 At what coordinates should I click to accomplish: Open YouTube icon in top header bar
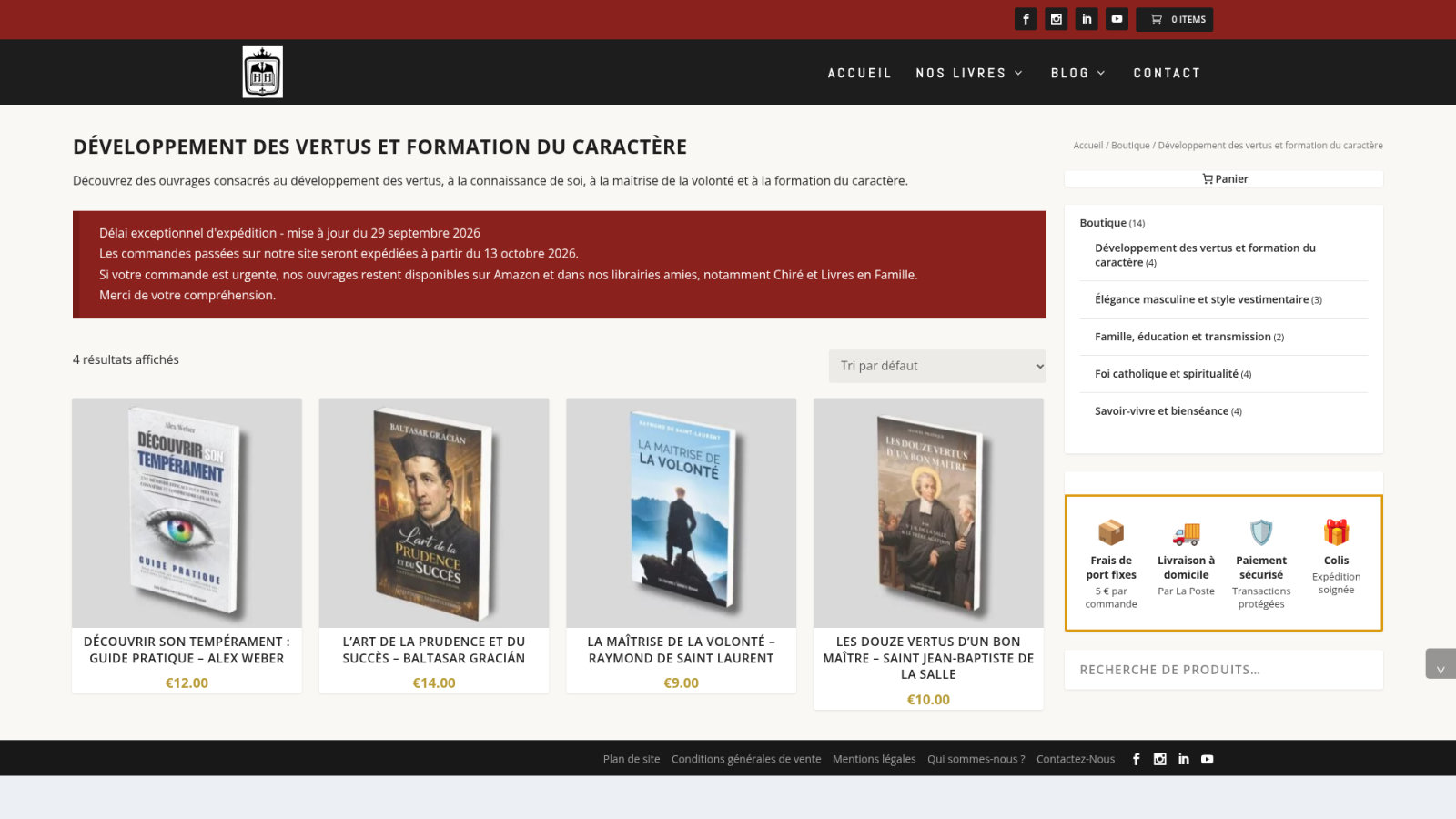coord(1117,19)
